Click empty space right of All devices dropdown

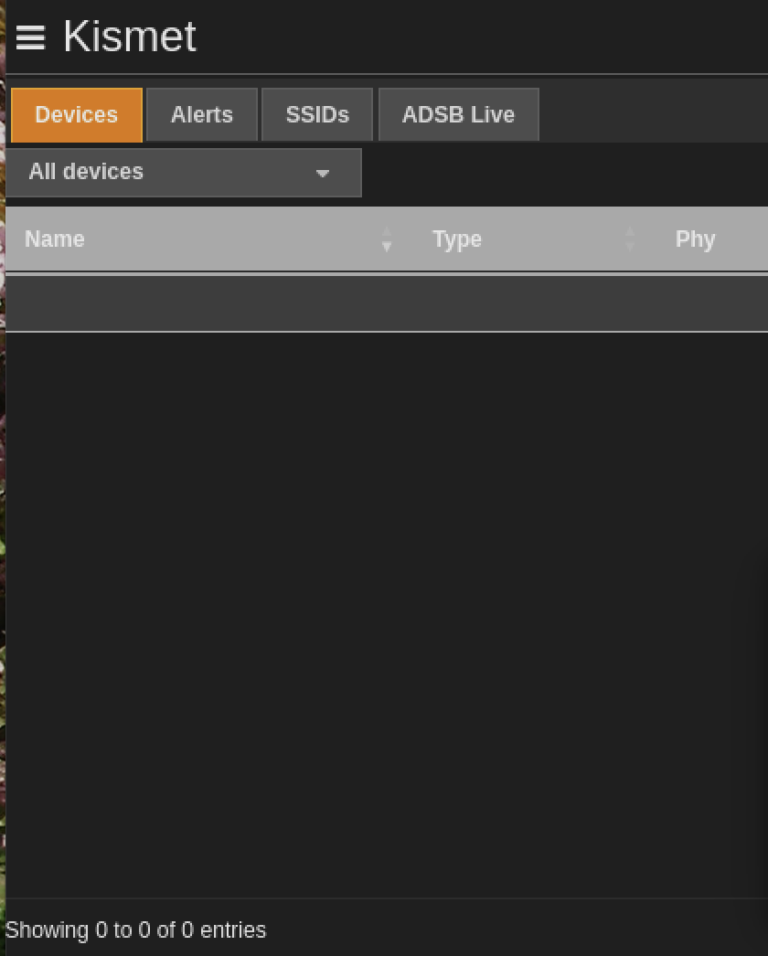point(560,172)
